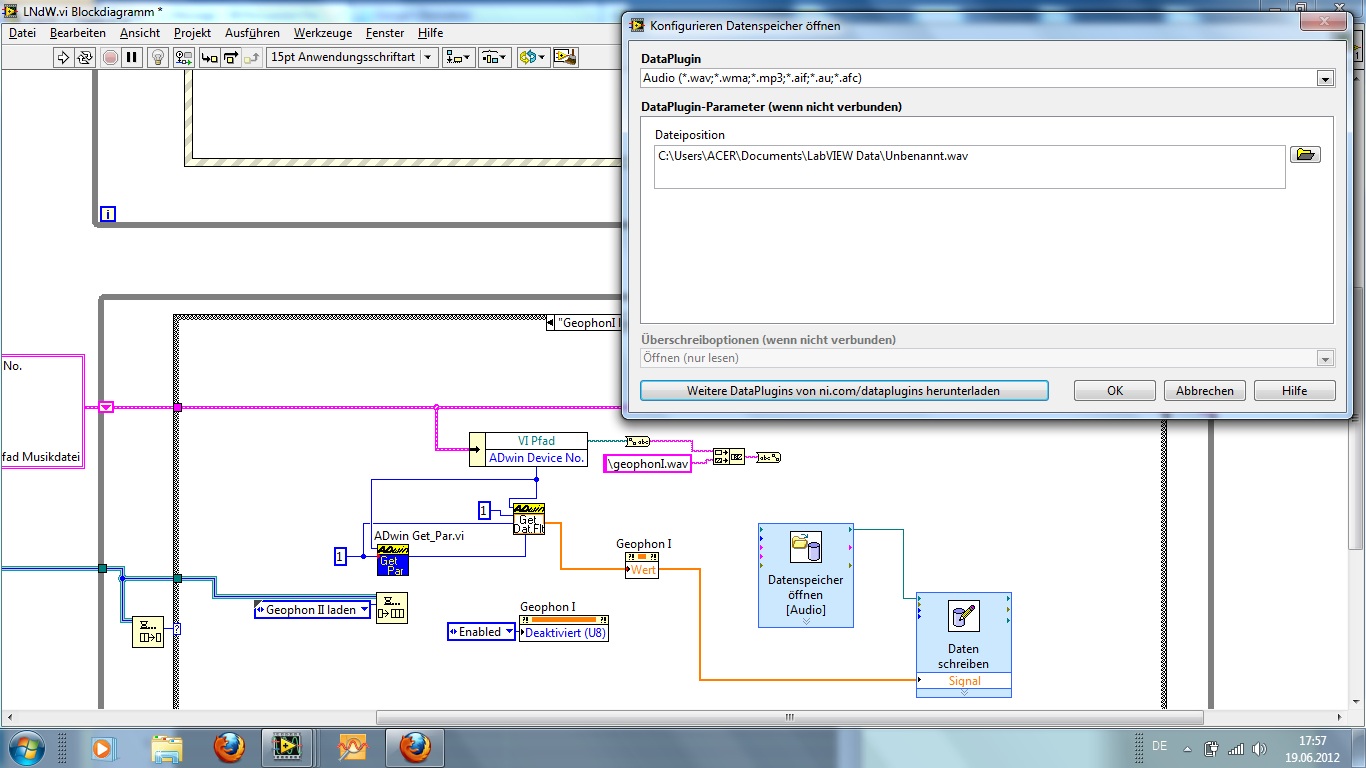Screen dimensions: 1366x768
Task: Click the loop iteration terminal i
Action: click(108, 214)
